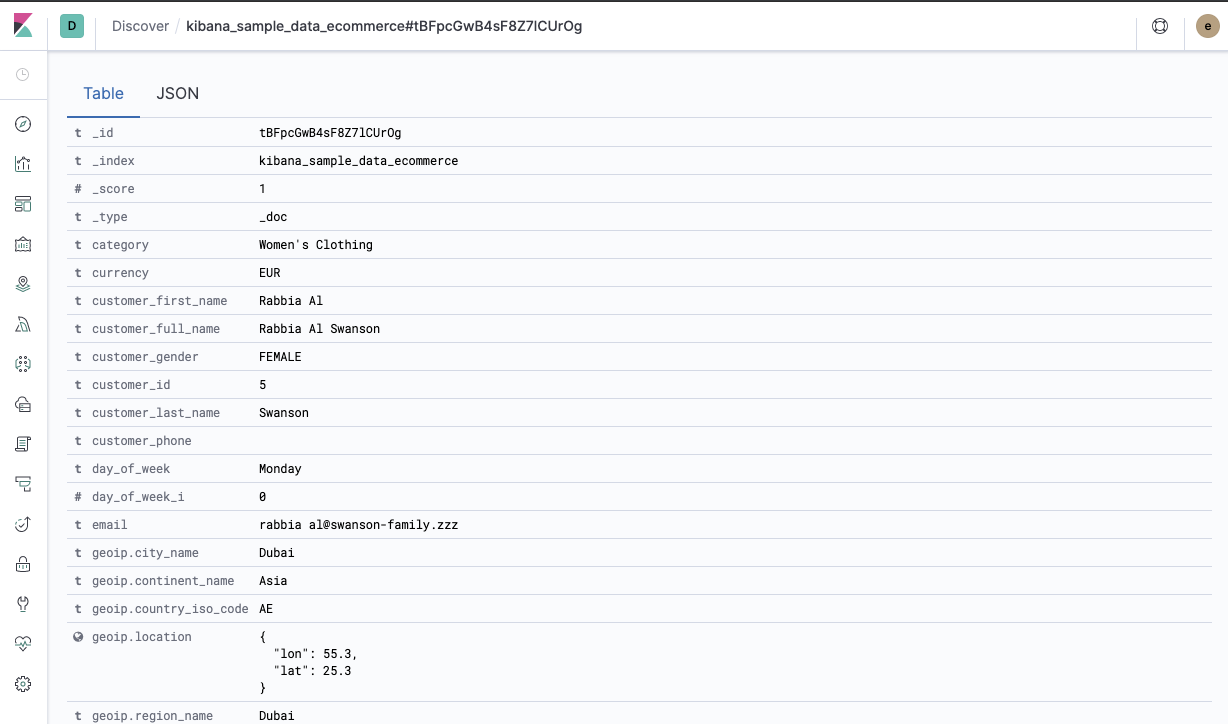
Task: Click the number type icon beside _score
Action: pyautogui.click(x=78, y=189)
